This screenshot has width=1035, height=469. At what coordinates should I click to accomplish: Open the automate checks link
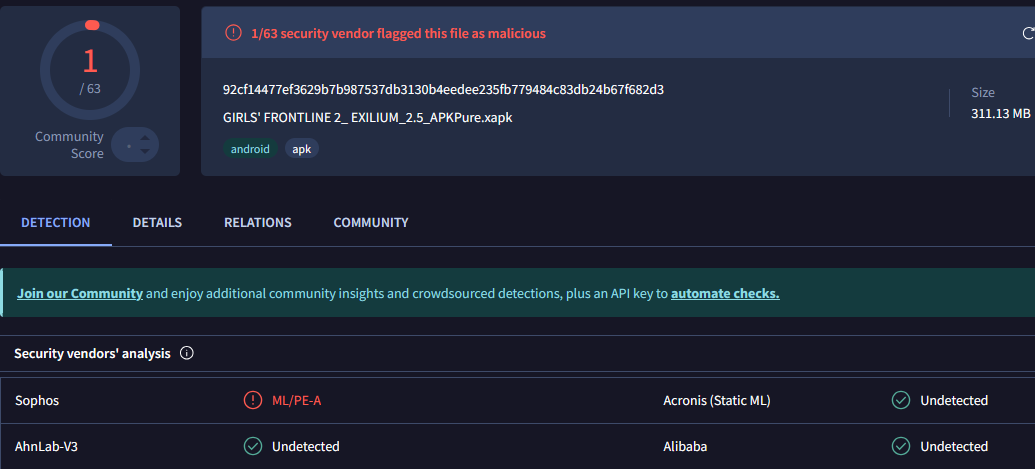[x=725, y=294]
